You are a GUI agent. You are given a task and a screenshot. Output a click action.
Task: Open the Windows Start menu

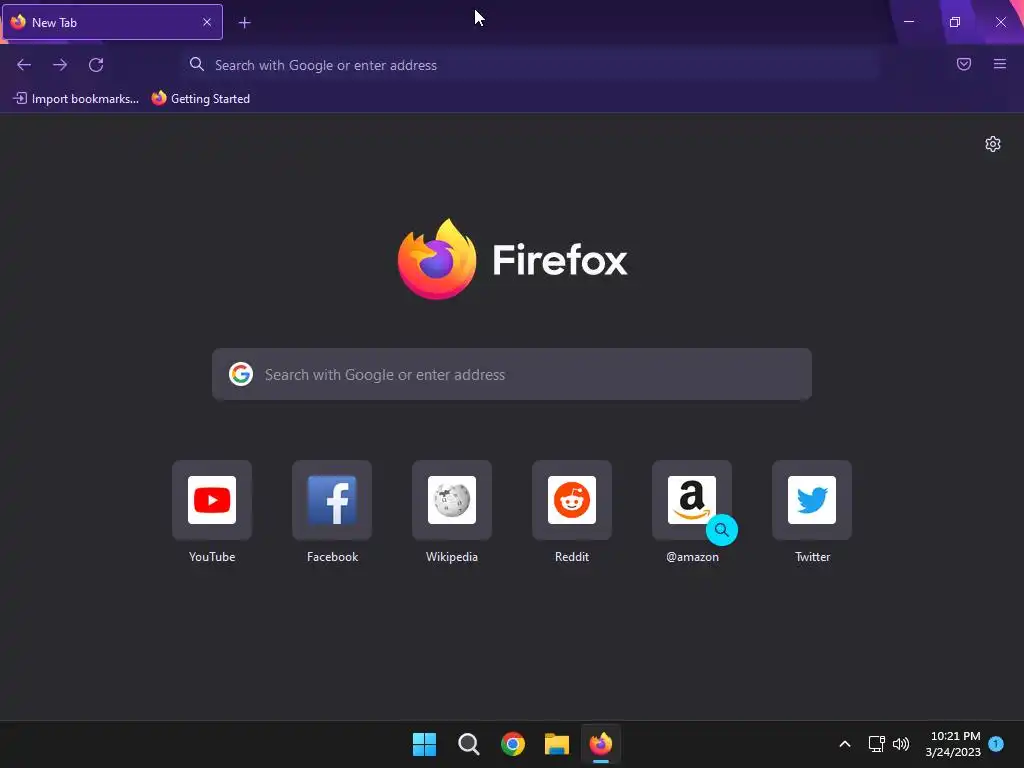click(x=424, y=744)
